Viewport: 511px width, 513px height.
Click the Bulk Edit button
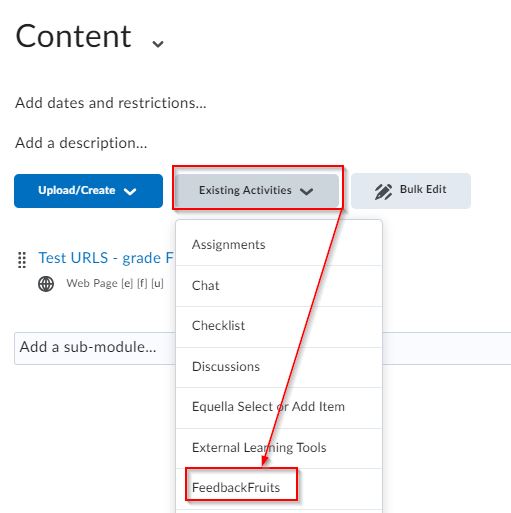(411, 191)
